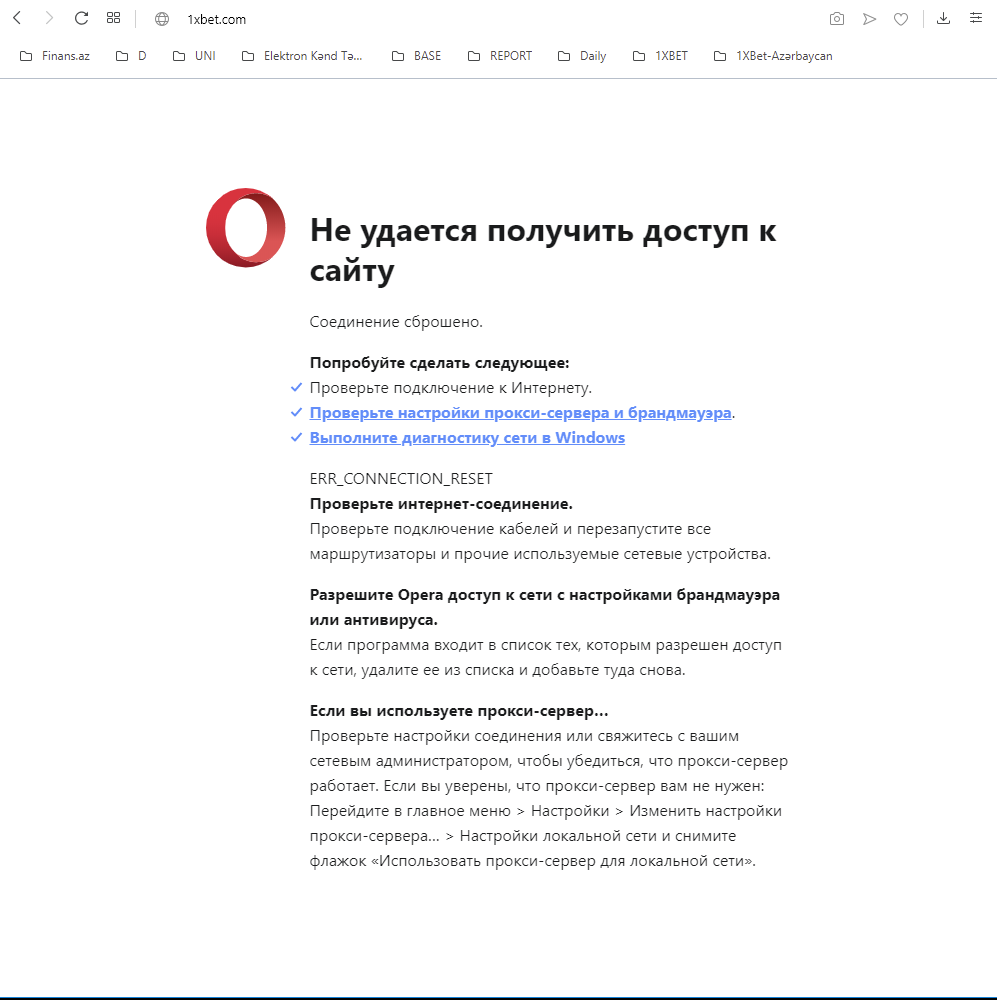
Task: Click the bold text Проверьте интернет-соединение.
Action: [441, 504]
